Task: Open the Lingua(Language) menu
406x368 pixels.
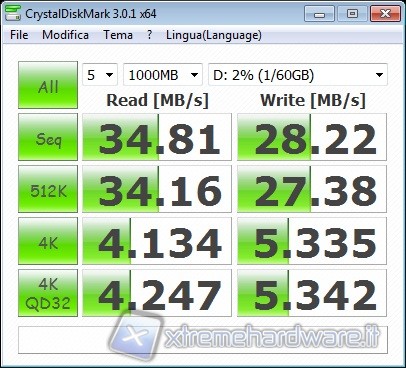Action: [x=214, y=35]
